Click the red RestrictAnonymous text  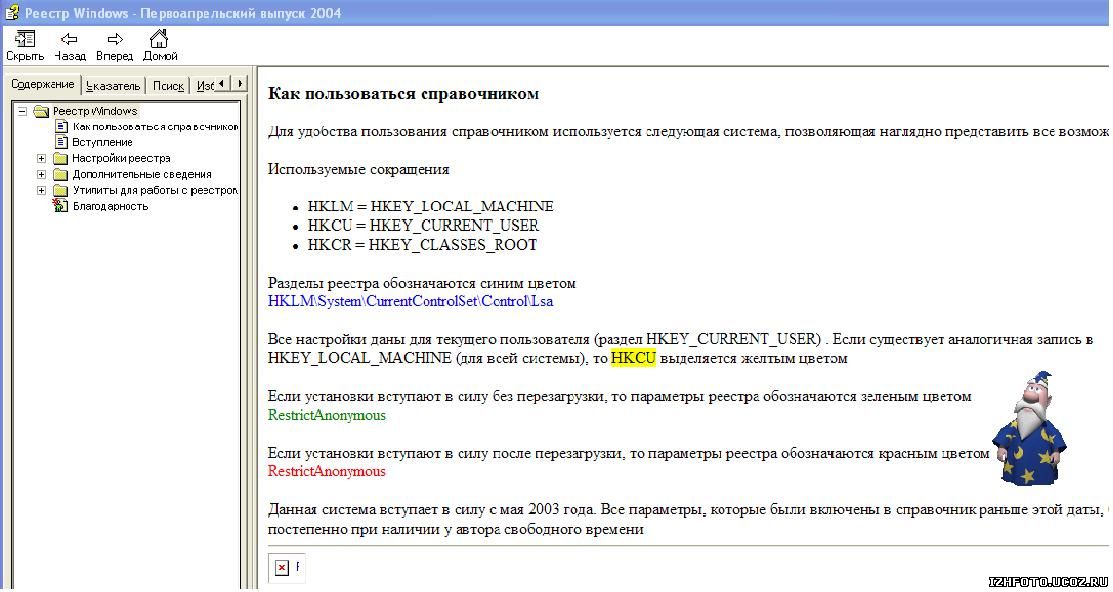pos(327,471)
